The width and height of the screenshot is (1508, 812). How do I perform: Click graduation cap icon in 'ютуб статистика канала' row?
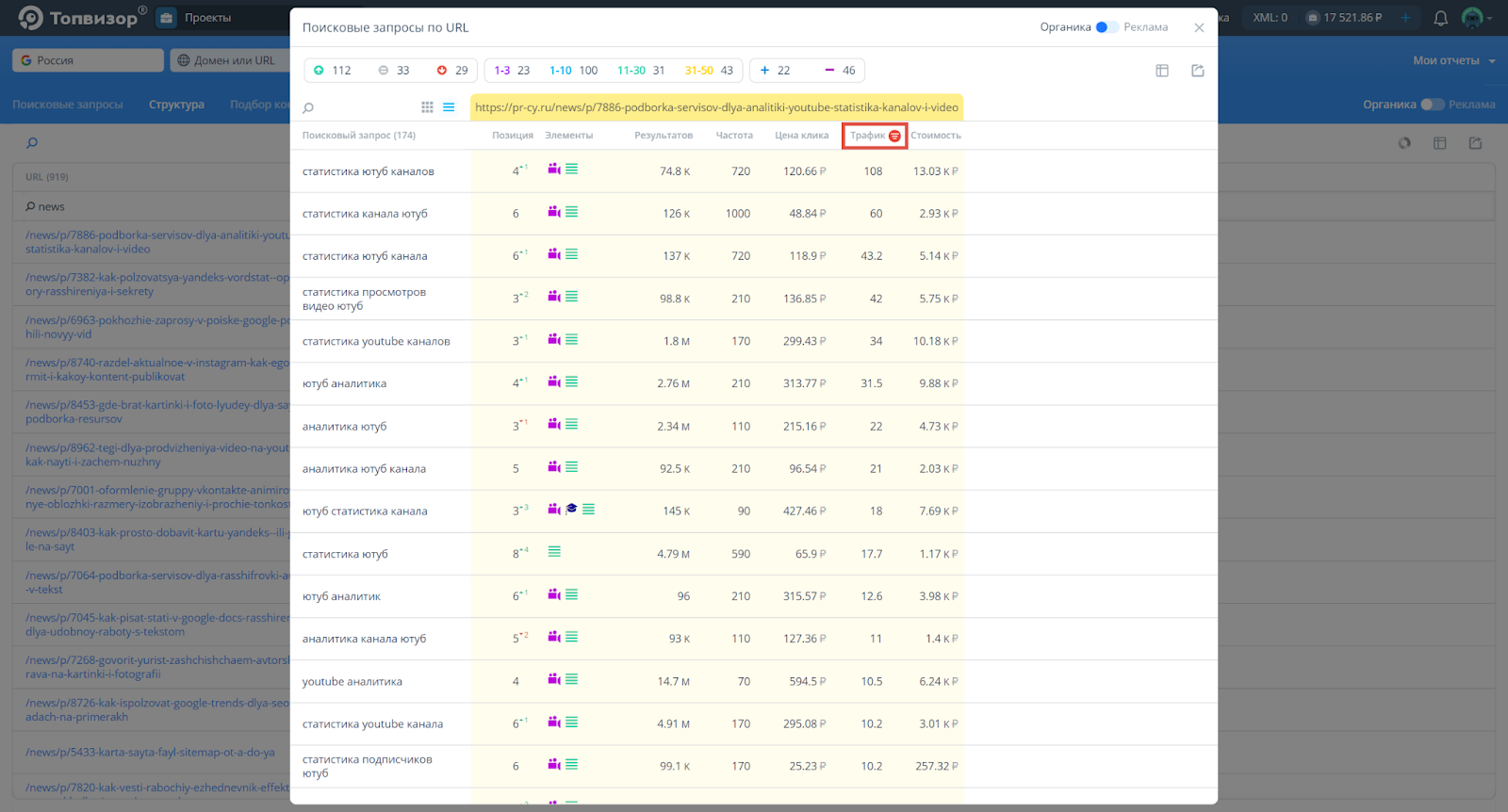click(571, 509)
